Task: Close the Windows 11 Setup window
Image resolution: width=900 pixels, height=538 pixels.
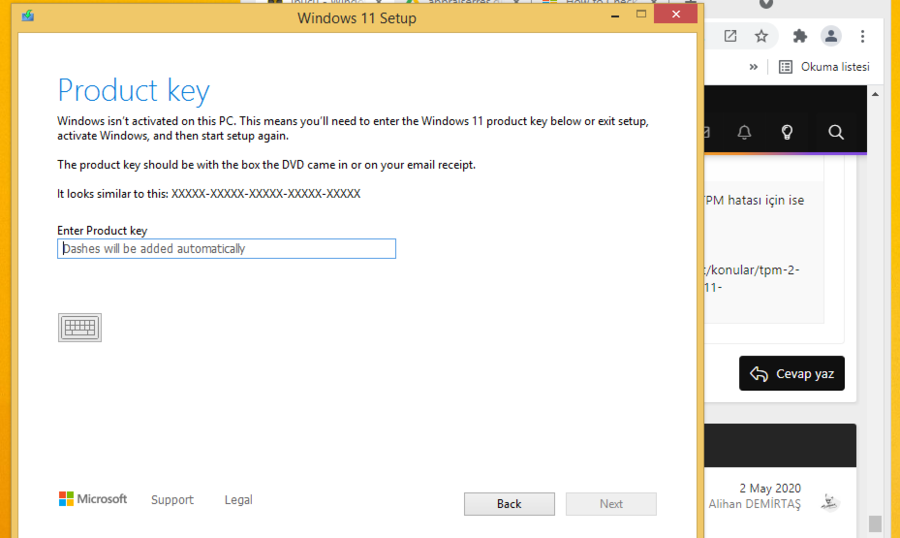Action: [x=676, y=14]
